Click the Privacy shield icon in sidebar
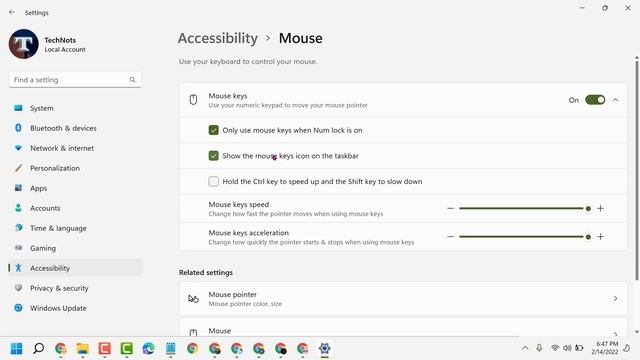 coord(18,288)
